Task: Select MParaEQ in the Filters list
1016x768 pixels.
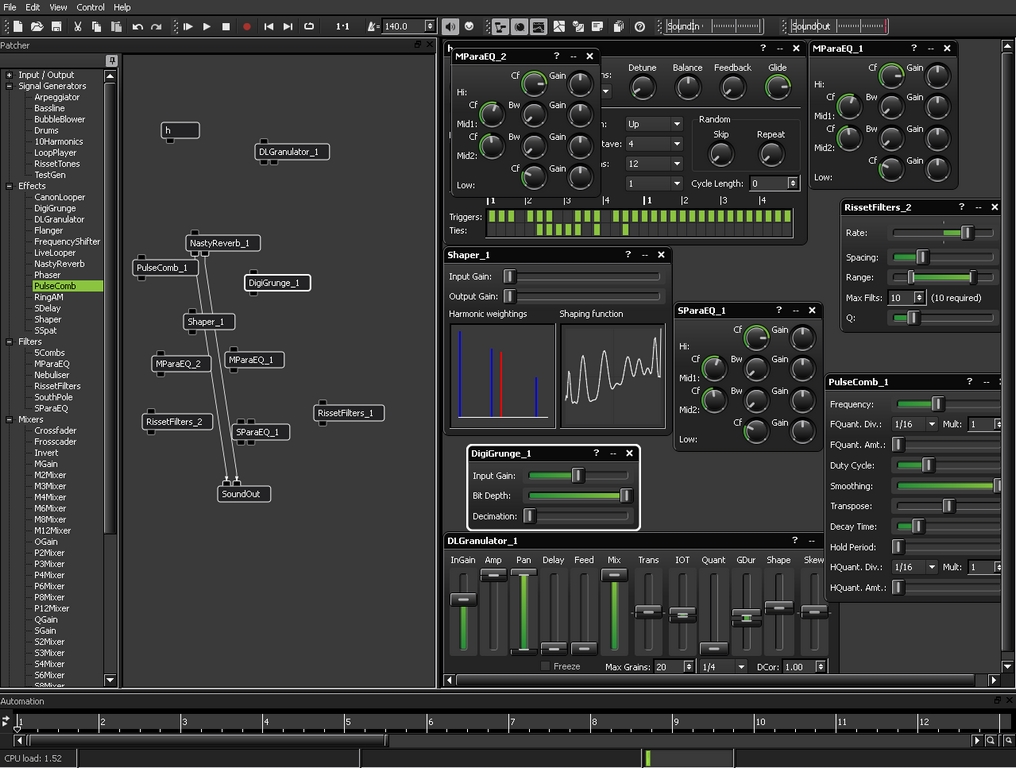Action: click(x=51, y=364)
